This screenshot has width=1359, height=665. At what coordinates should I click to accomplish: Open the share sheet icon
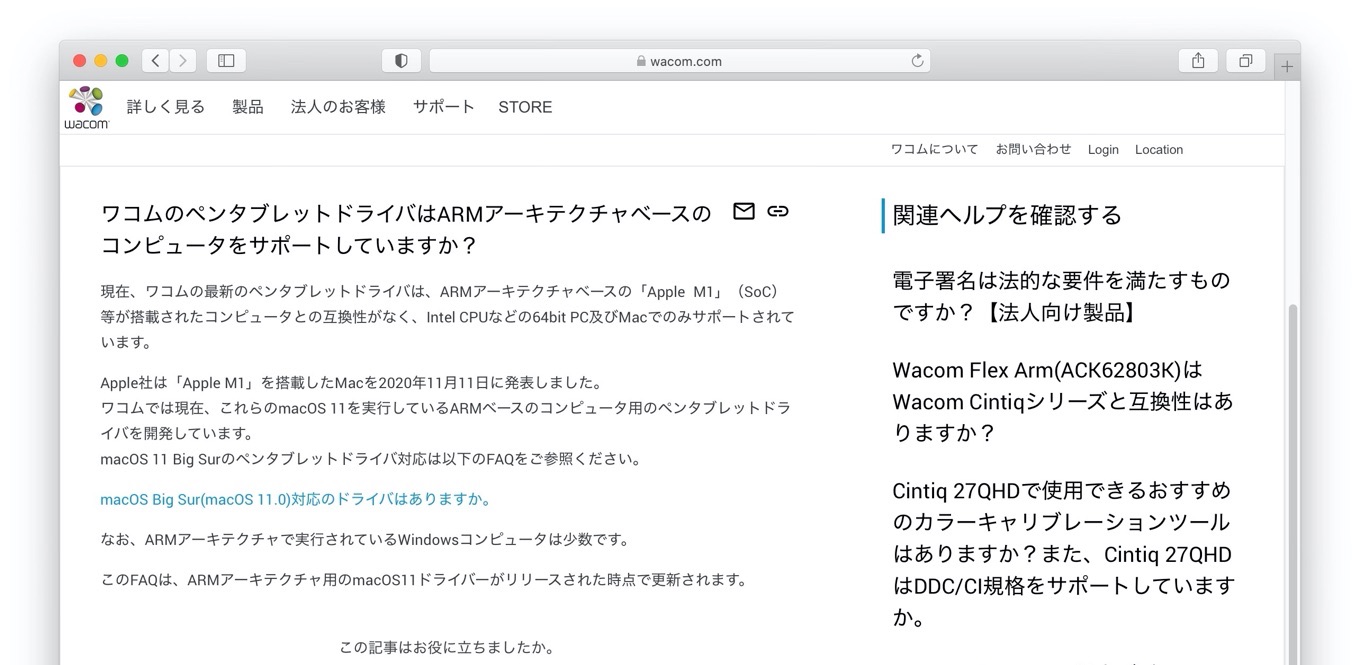pos(1197,60)
